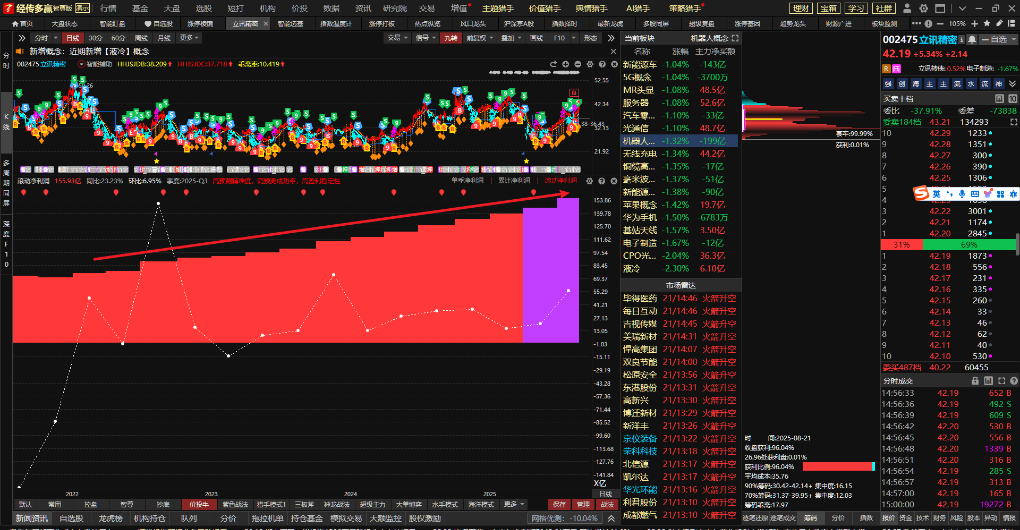Click the 学习 button
The height and width of the screenshot is (530, 1020).
click(856, 8)
